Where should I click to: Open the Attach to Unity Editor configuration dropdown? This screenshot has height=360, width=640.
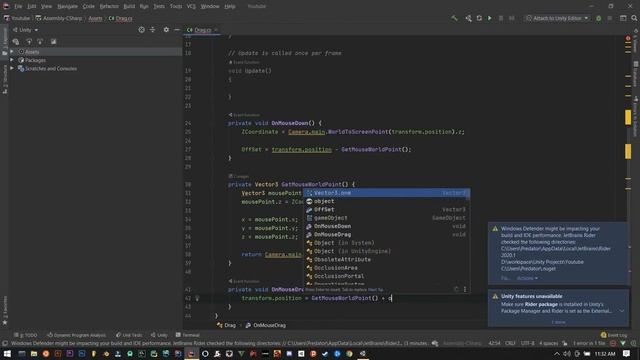point(557,18)
